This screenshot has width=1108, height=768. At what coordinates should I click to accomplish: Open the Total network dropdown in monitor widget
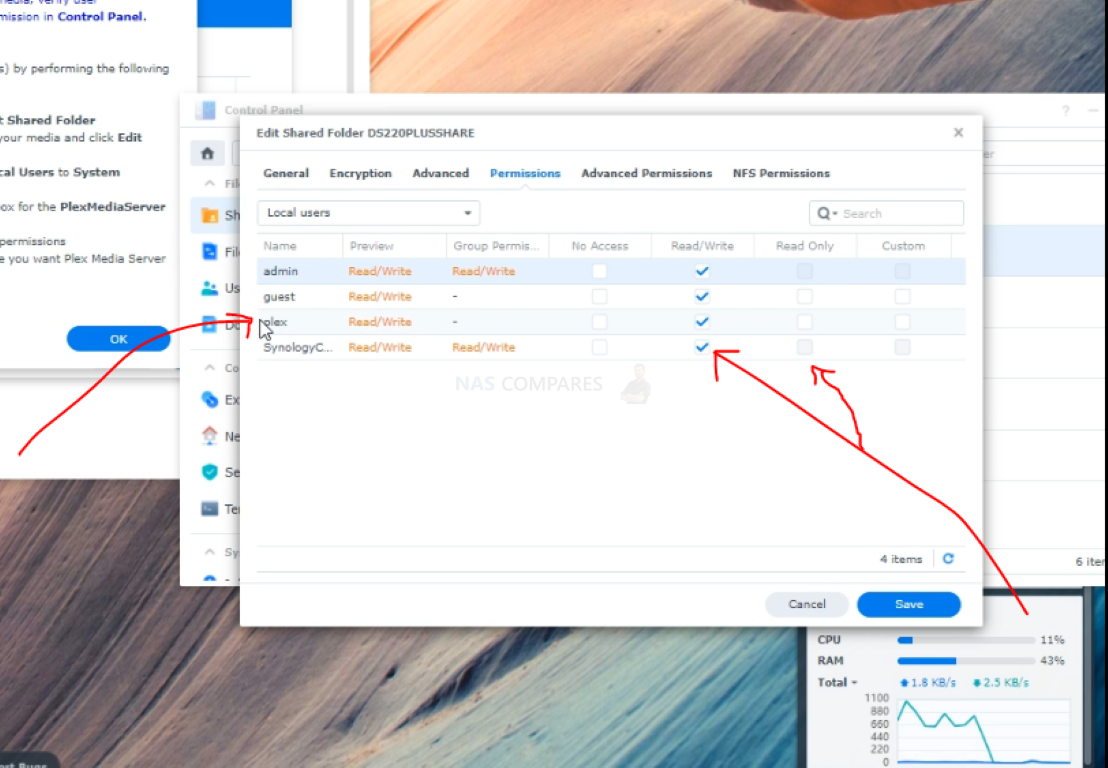click(x=837, y=683)
